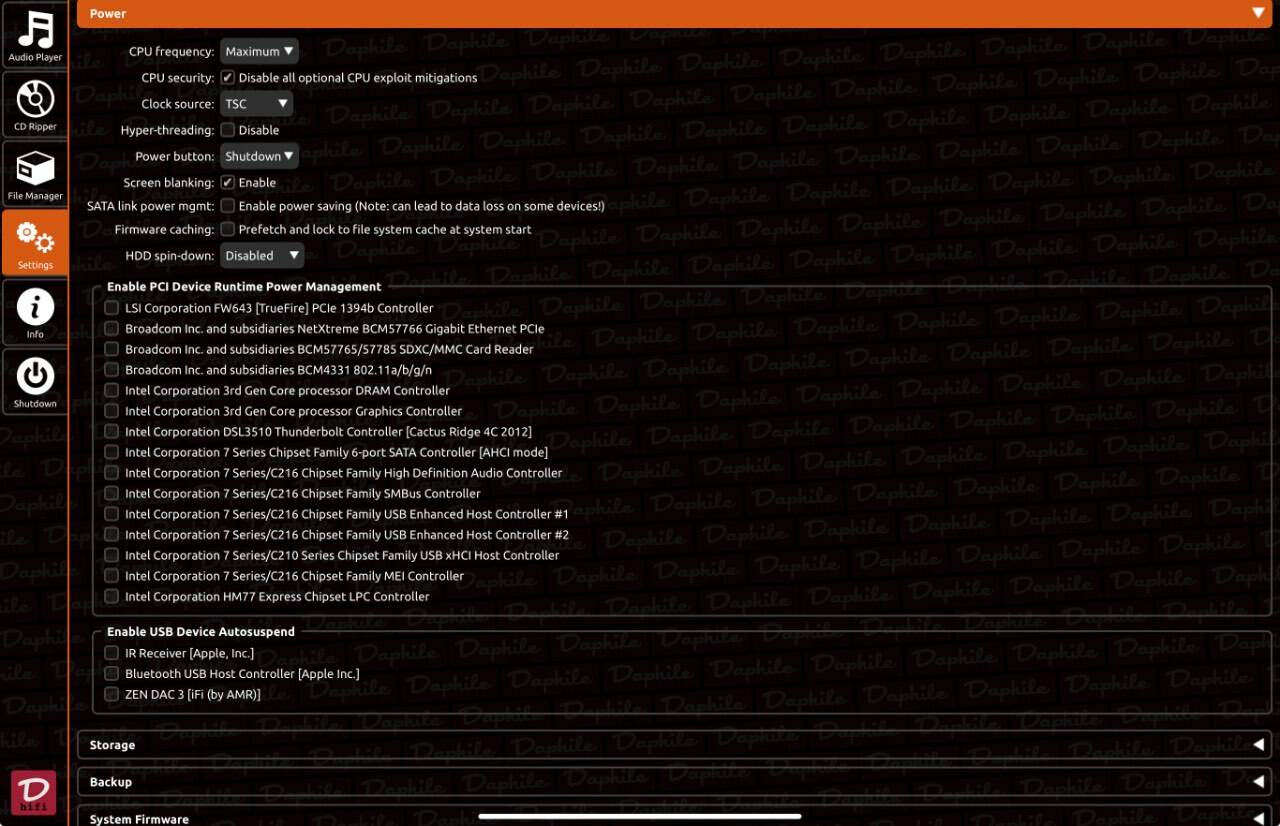Toggle Disable all optional CPU exploit mitigations

click(228, 78)
